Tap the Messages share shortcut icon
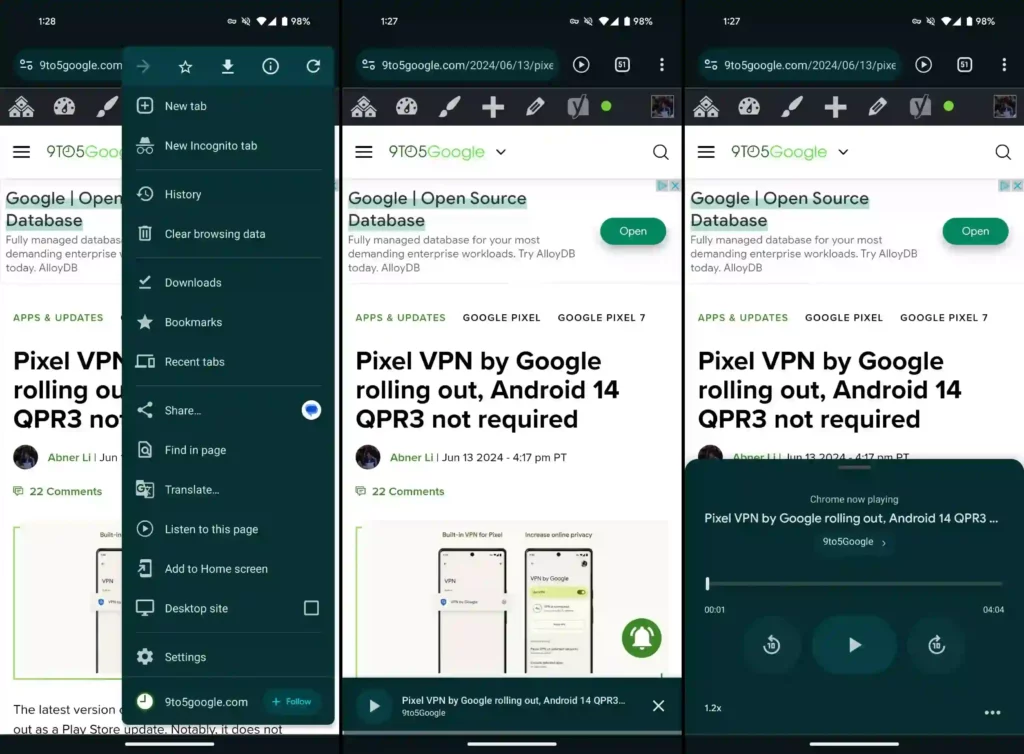Viewport: 1024px width, 754px height. [x=312, y=410]
